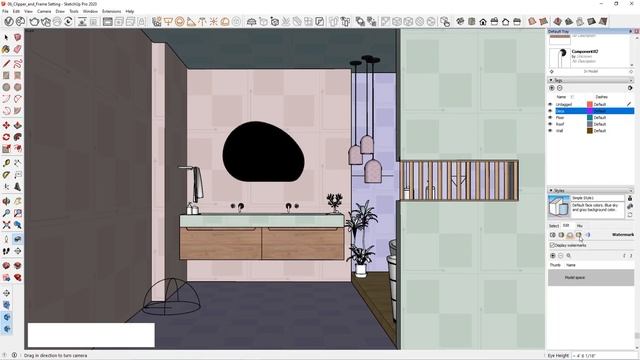This screenshot has width=640, height=360.
Task: Hide the Wall tag
Action: [x=550, y=131]
